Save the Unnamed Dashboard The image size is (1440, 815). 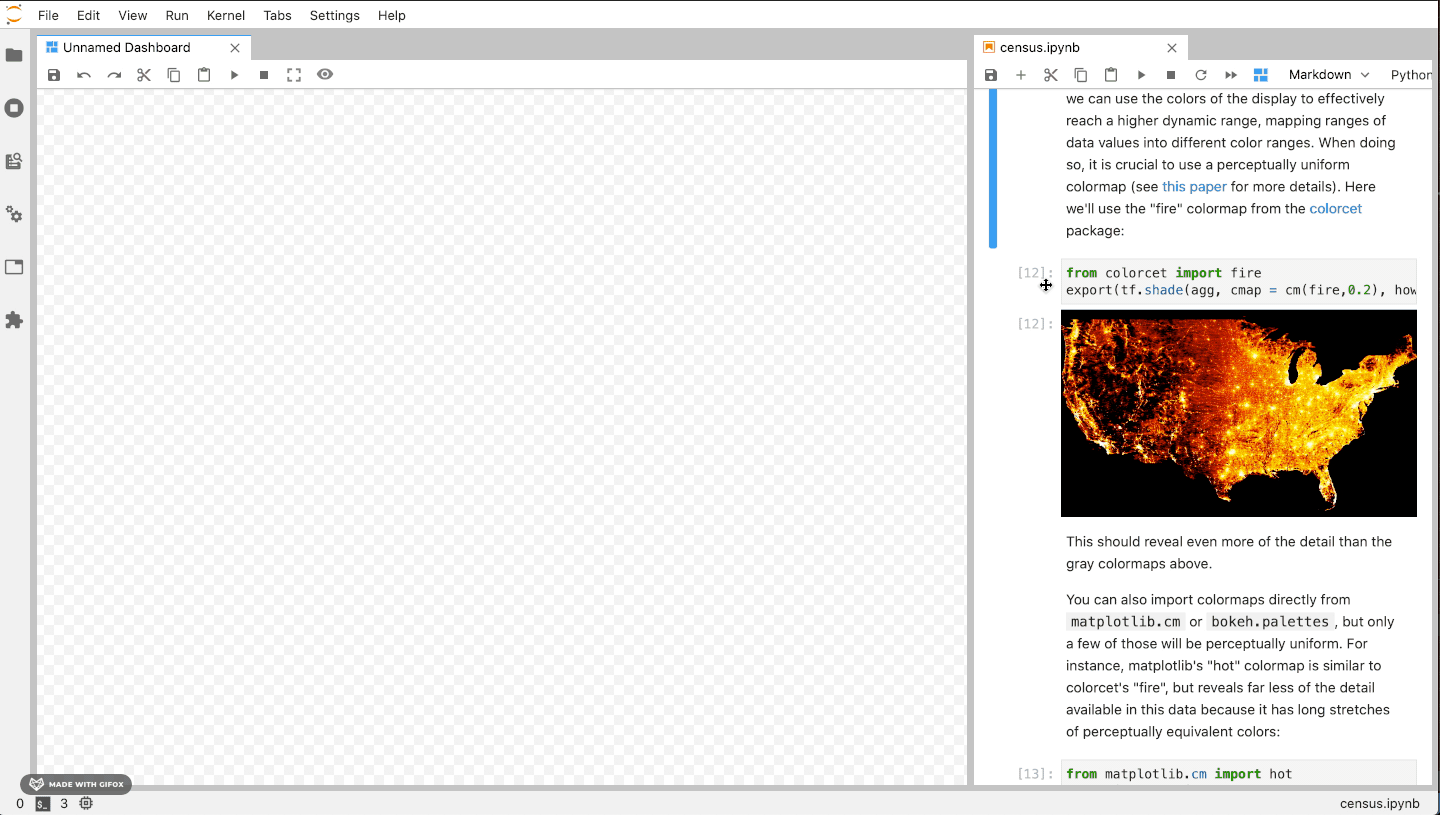click(x=53, y=74)
